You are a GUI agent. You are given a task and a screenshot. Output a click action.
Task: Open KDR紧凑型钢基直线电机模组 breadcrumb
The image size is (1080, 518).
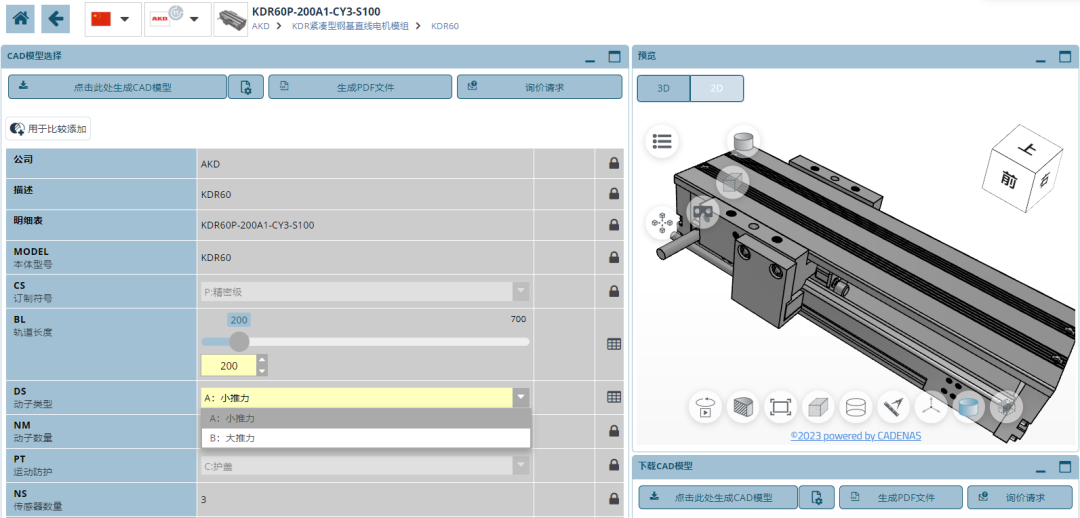tap(350, 26)
